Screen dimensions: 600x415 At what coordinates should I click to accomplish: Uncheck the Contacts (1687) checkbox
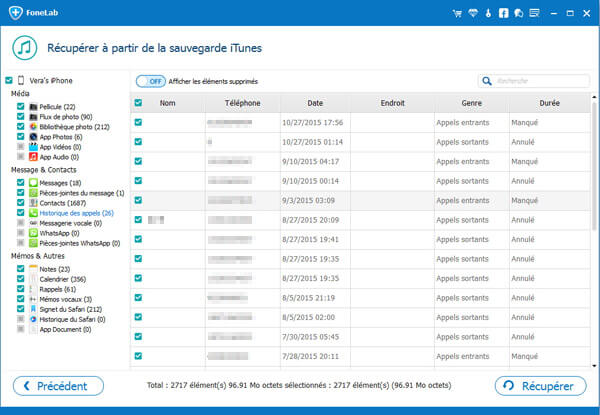21,203
